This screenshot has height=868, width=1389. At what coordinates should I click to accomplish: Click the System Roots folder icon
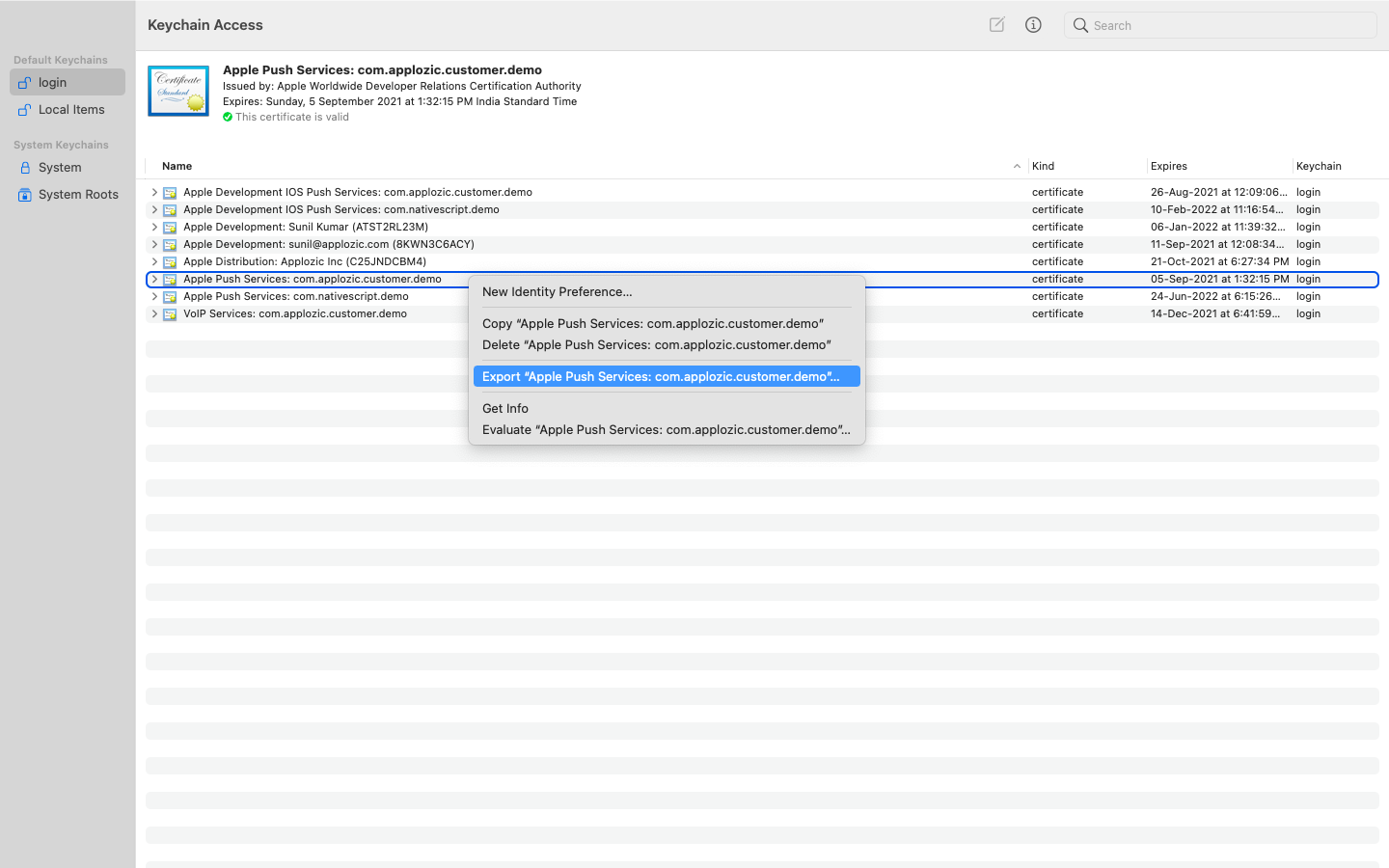25,195
